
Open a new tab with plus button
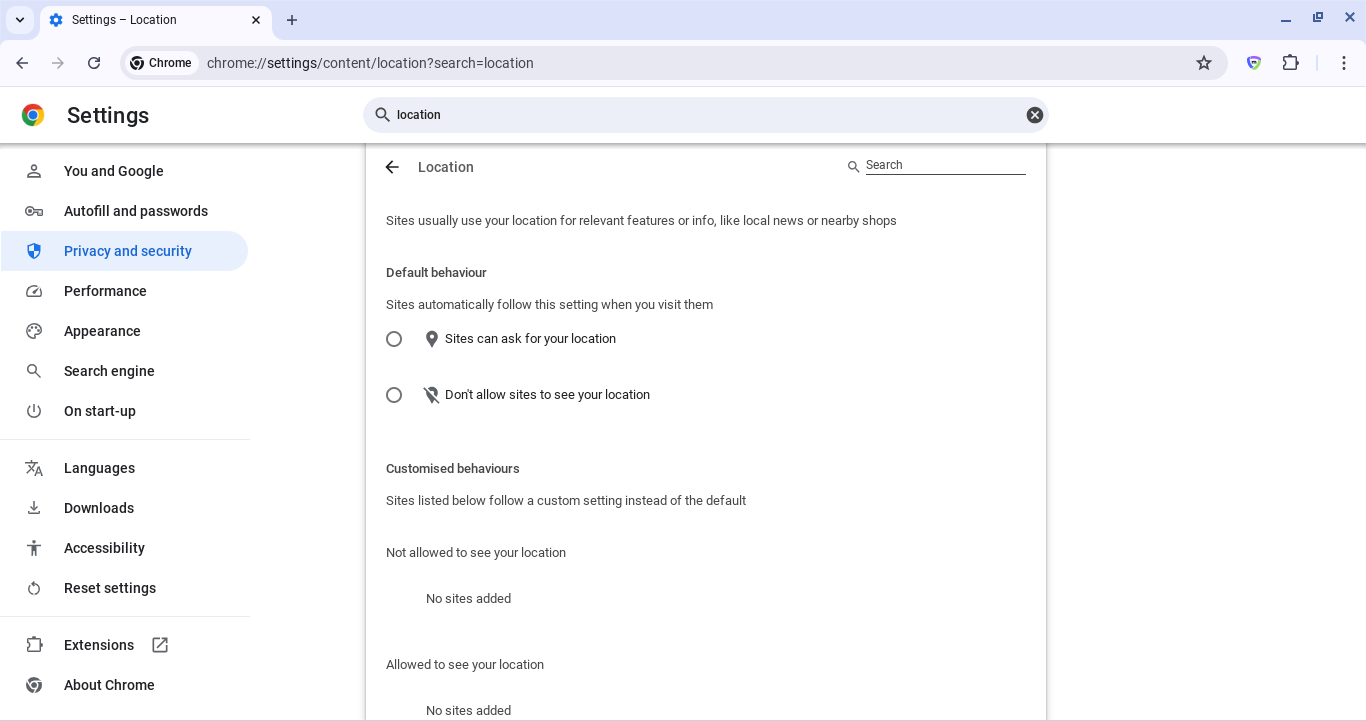292,20
